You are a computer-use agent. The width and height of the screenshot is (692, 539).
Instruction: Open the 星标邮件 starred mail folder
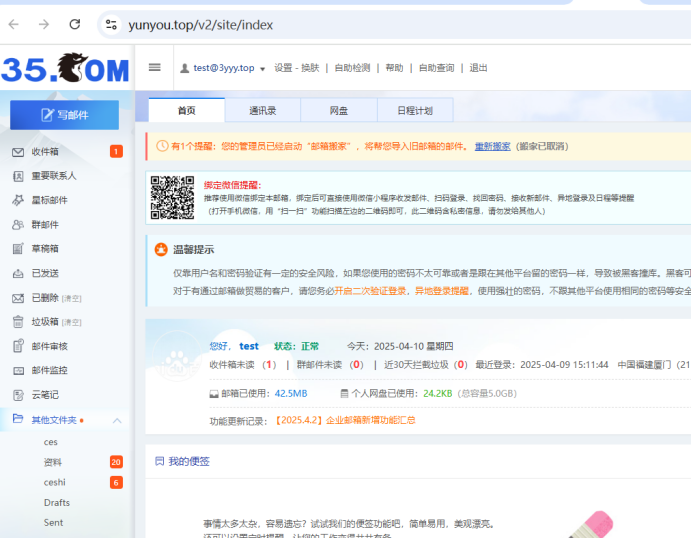[49, 200]
